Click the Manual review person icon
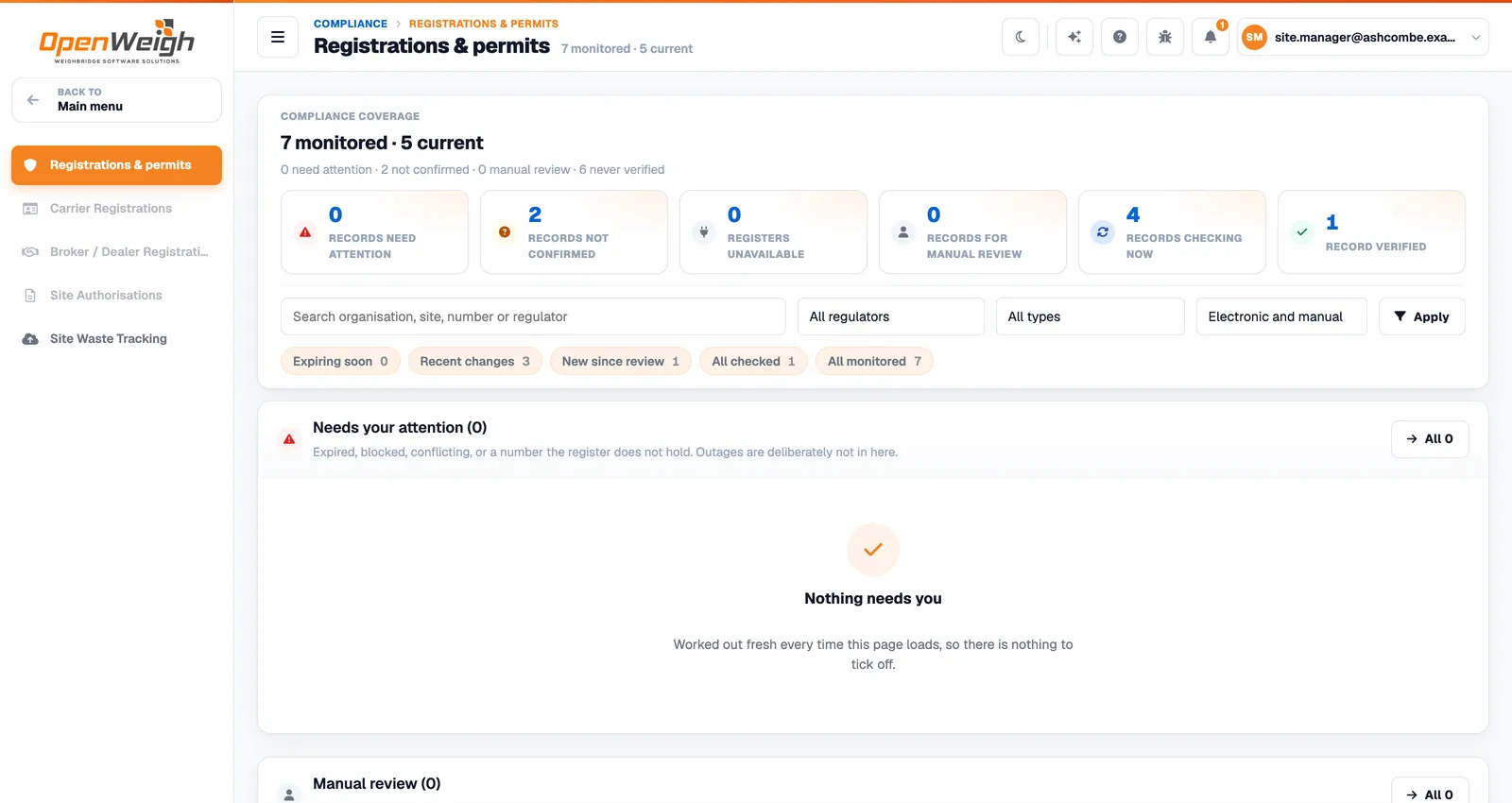 pos(289,795)
